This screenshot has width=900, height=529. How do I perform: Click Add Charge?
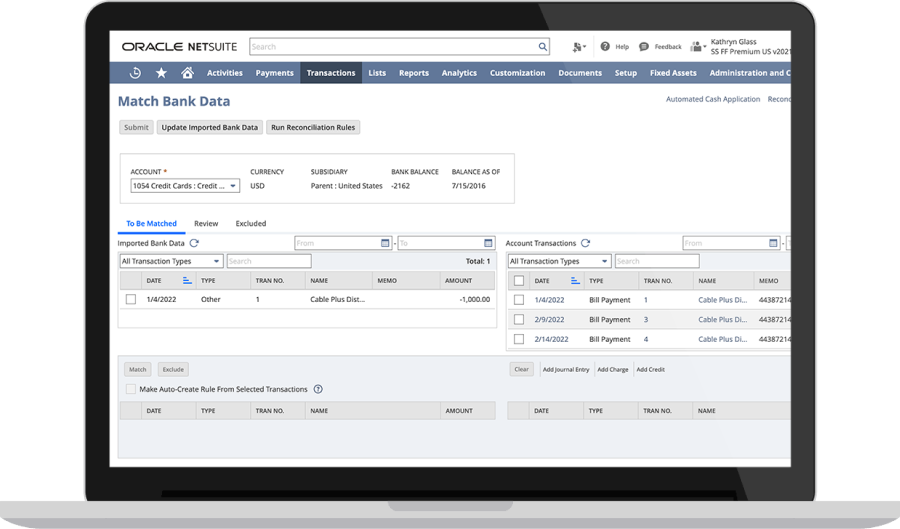click(x=612, y=369)
